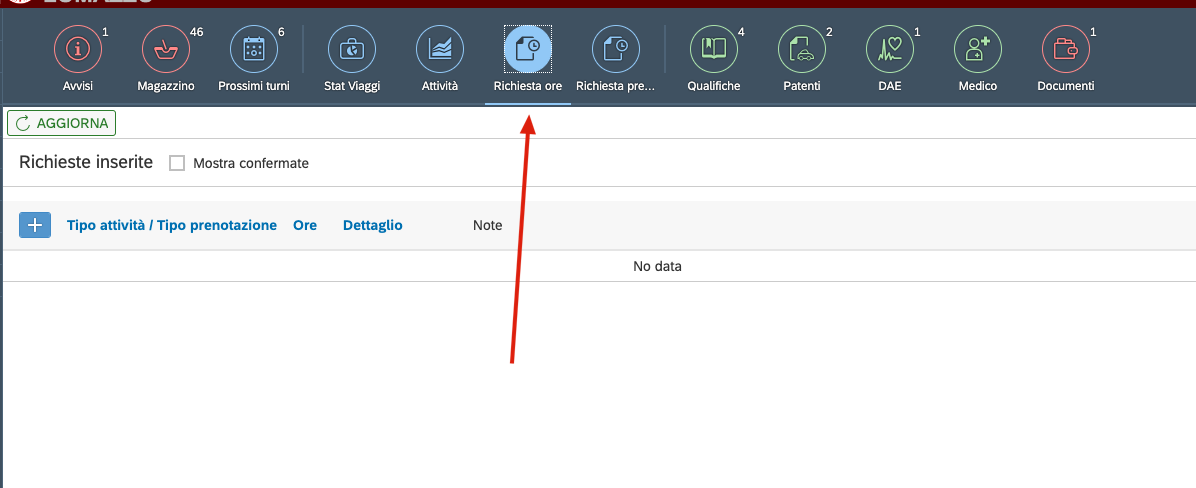Sort by the Ore column header
This screenshot has height=488, width=1196.
tap(305, 225)
